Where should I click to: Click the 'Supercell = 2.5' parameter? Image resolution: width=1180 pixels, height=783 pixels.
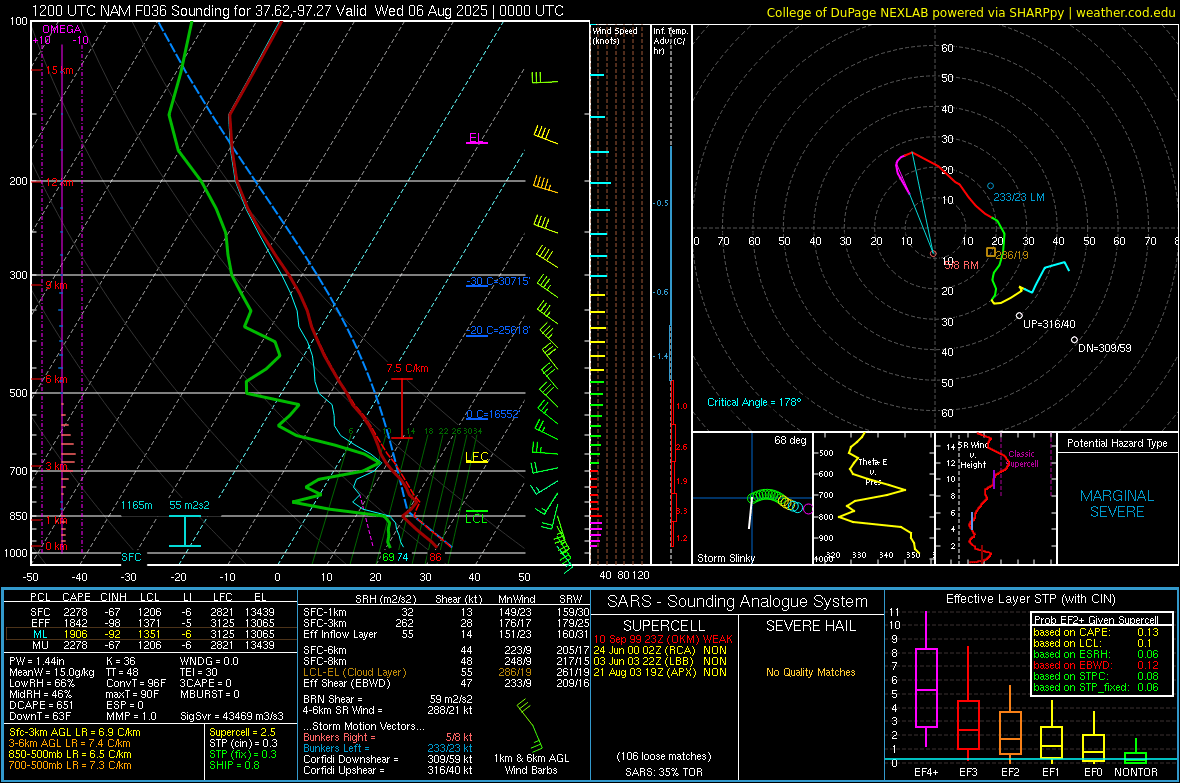coord(242,732)
